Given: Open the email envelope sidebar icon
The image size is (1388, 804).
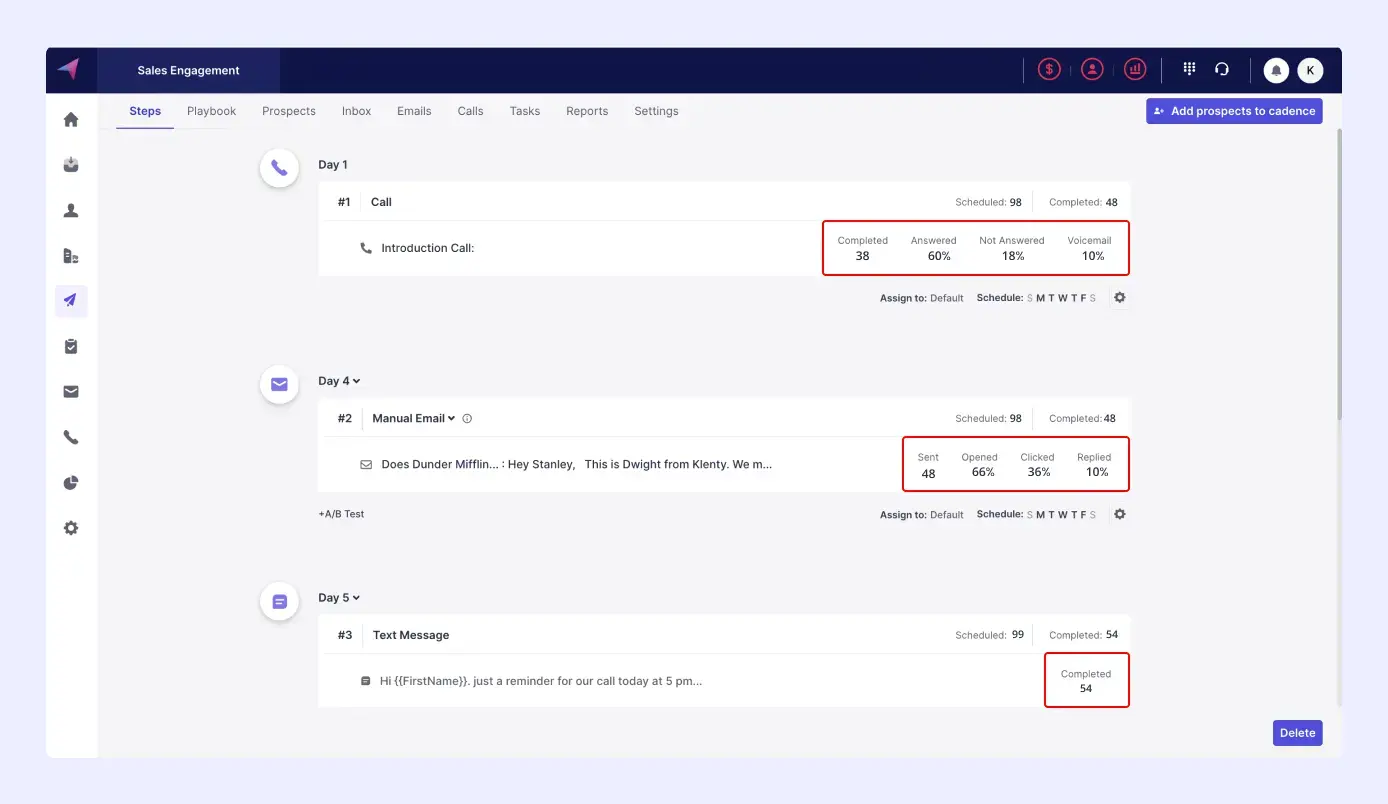Looking at the screenshot, I should coord(71,392).
